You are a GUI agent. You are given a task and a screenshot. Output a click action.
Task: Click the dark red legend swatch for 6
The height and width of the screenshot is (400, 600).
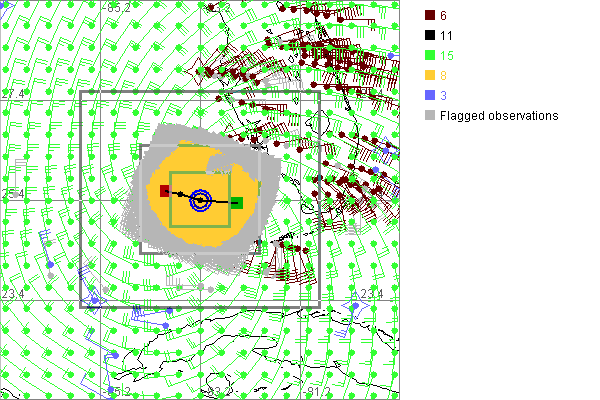429,16
